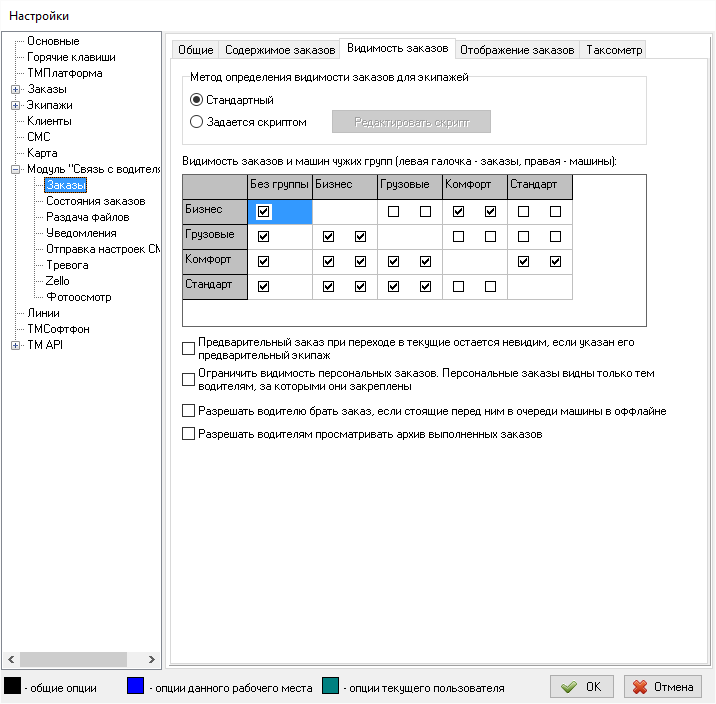The height and width of the screenshot is (704, 716).
Task: Select the Стандартный radio button
Action: [197, 100]
